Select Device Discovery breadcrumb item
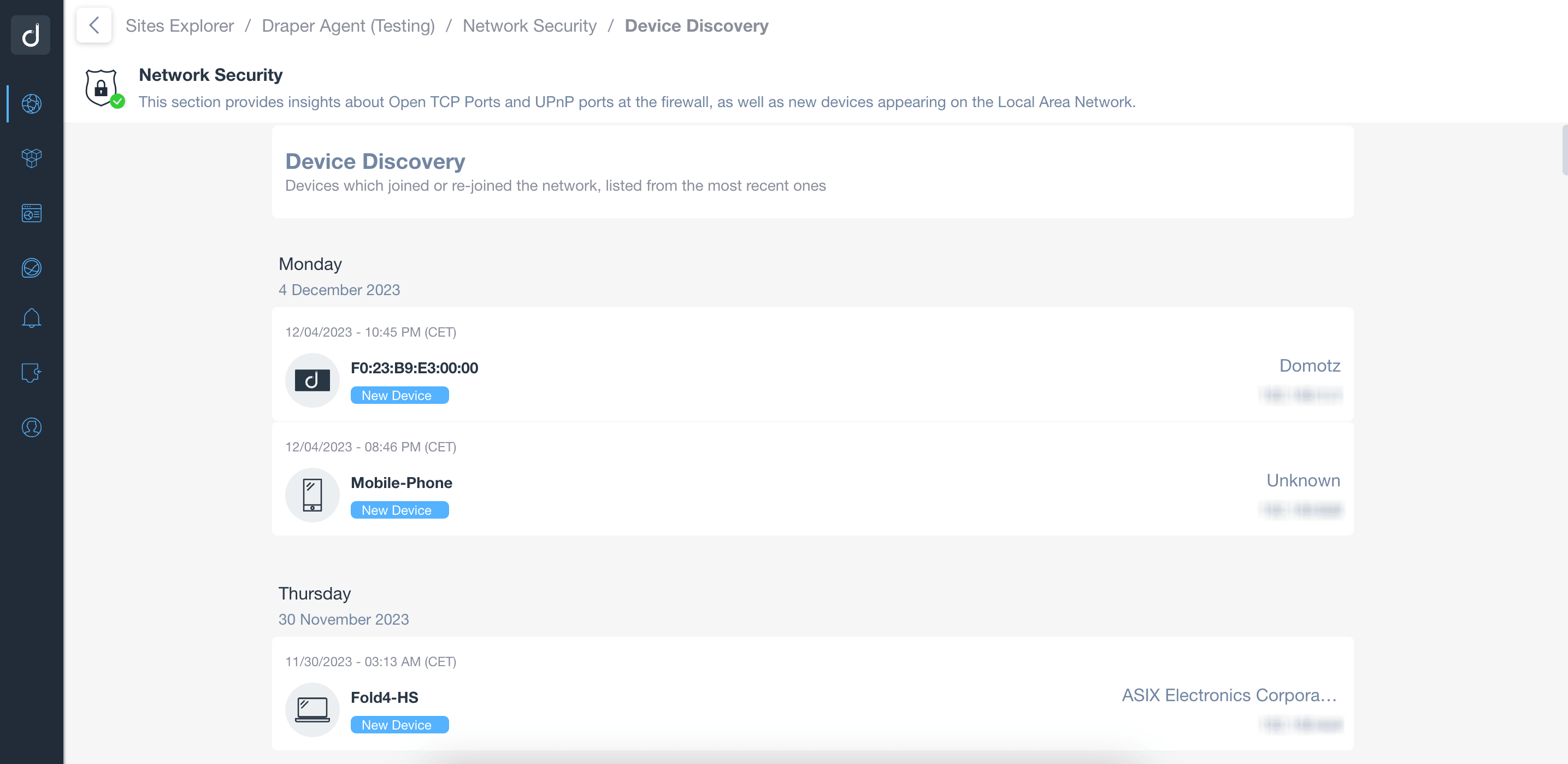Screen dimensions: 1568x764 click(x=697, y=26)
